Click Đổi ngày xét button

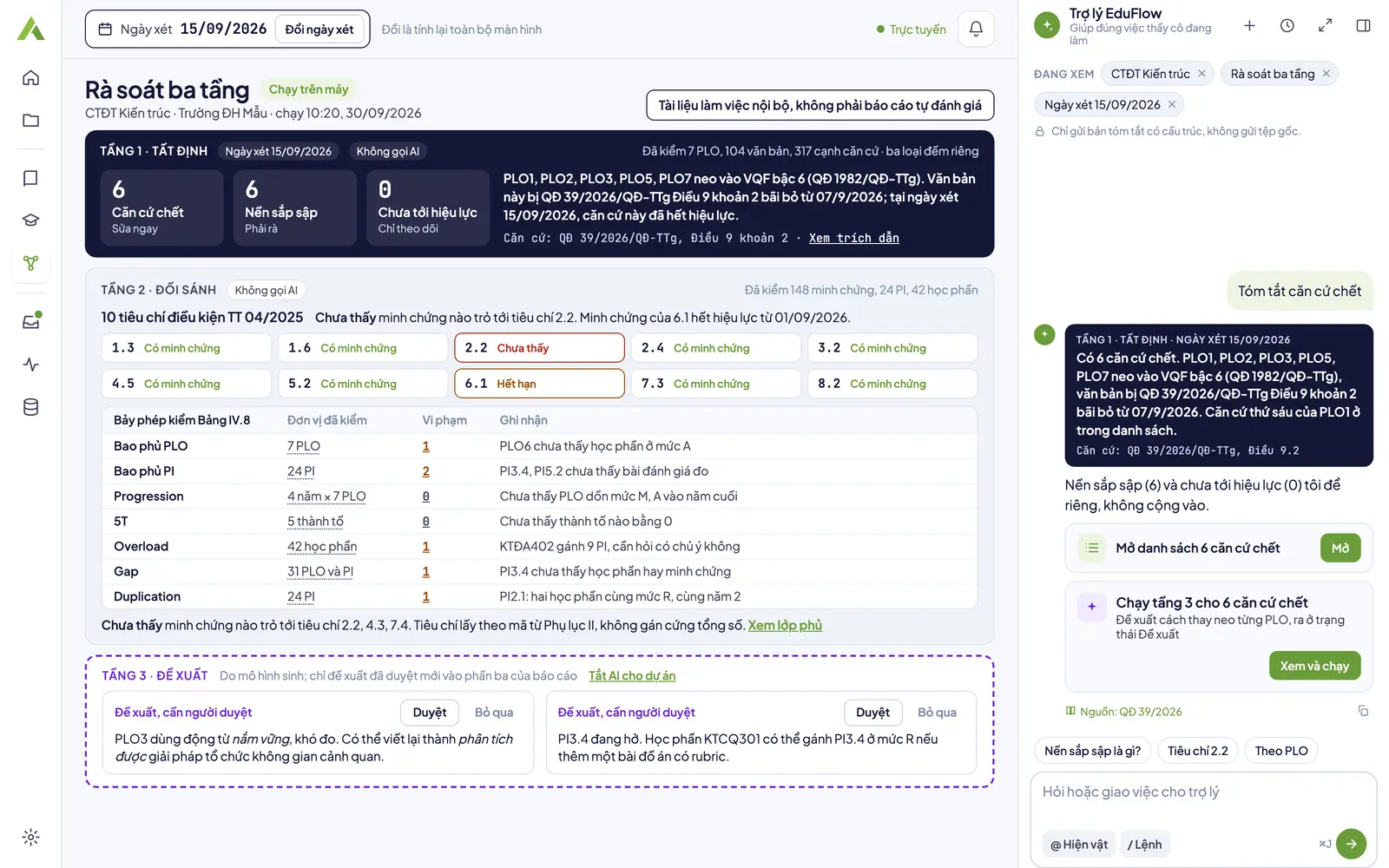319,30
